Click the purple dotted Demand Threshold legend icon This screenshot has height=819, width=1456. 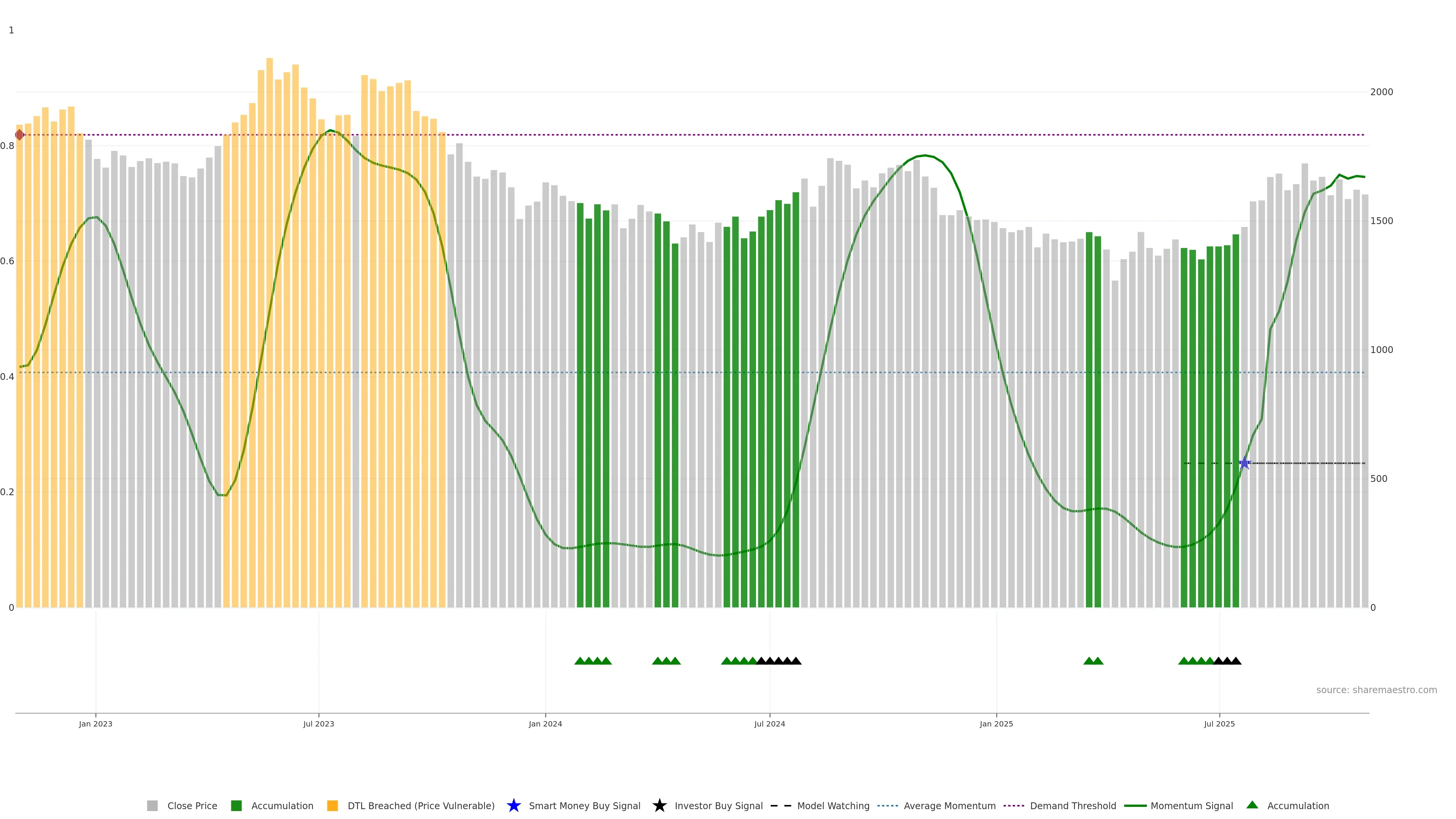click(x=1014, y=806)
